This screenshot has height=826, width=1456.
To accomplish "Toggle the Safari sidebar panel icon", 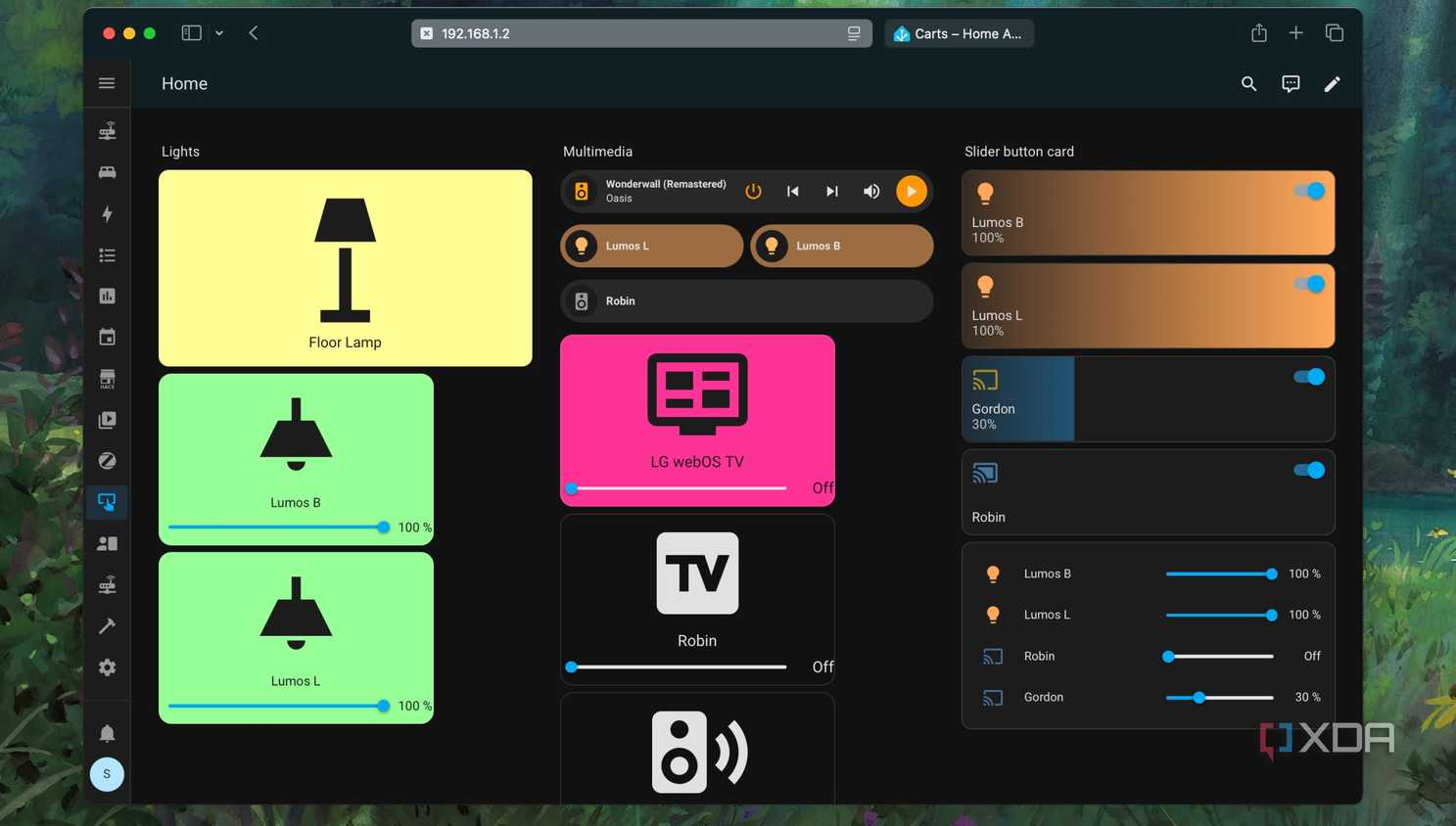I will (x=192, y=33).
